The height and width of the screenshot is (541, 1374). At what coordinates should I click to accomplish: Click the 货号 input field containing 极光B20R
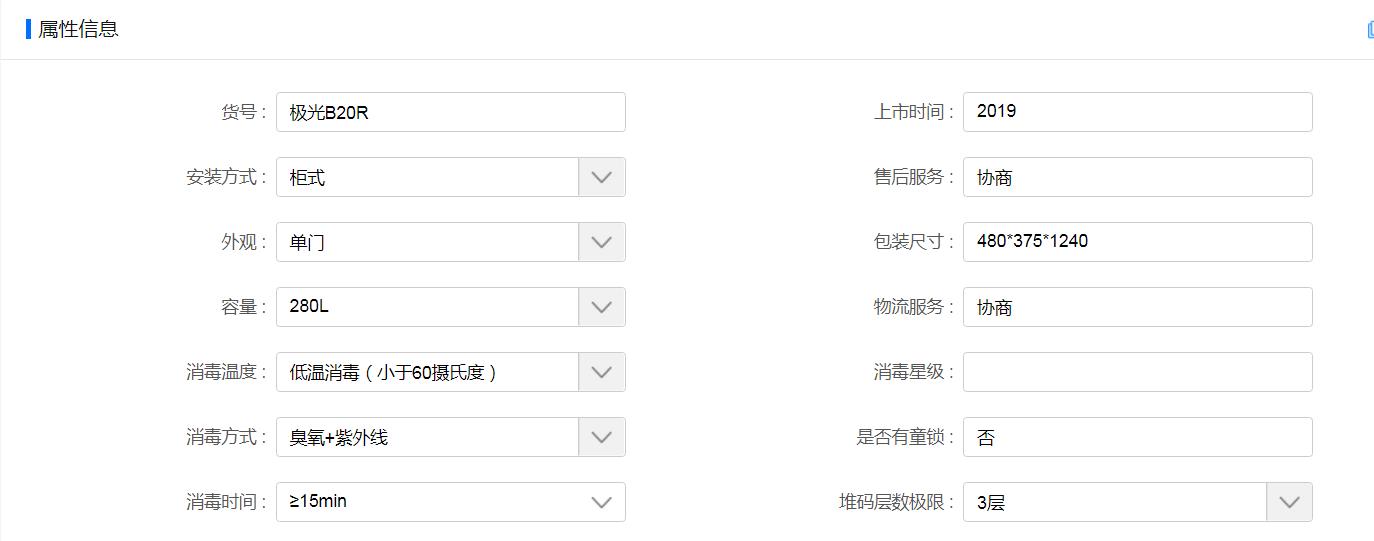point(450,112)
